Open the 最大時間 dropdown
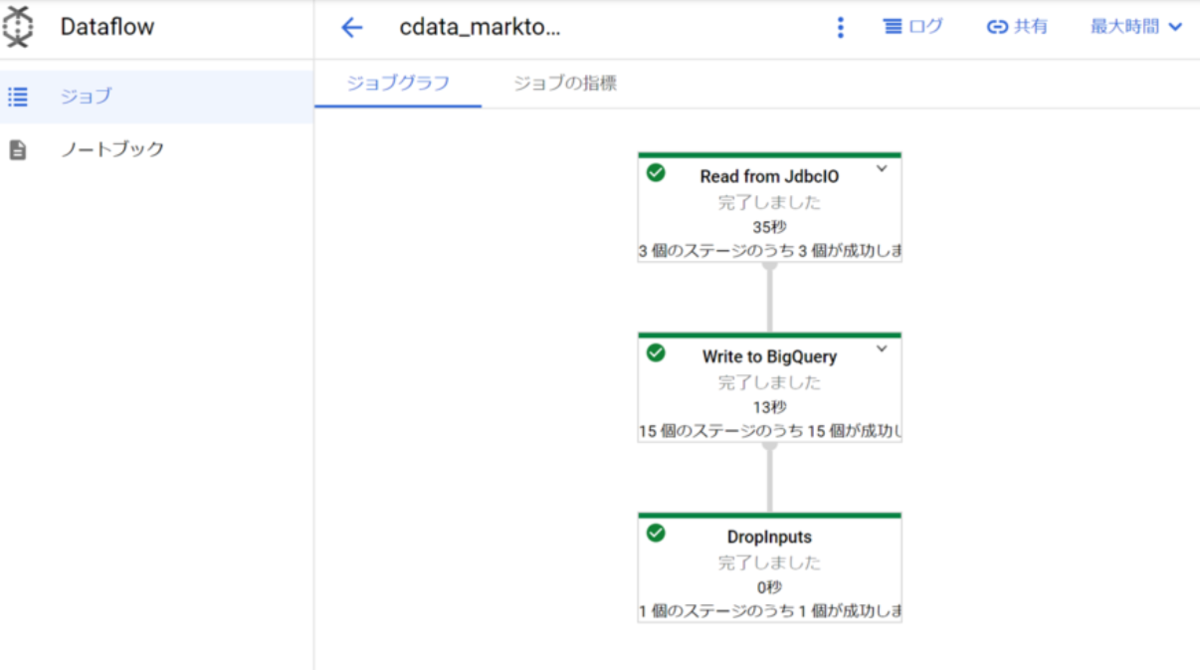 coord(1136,27)
